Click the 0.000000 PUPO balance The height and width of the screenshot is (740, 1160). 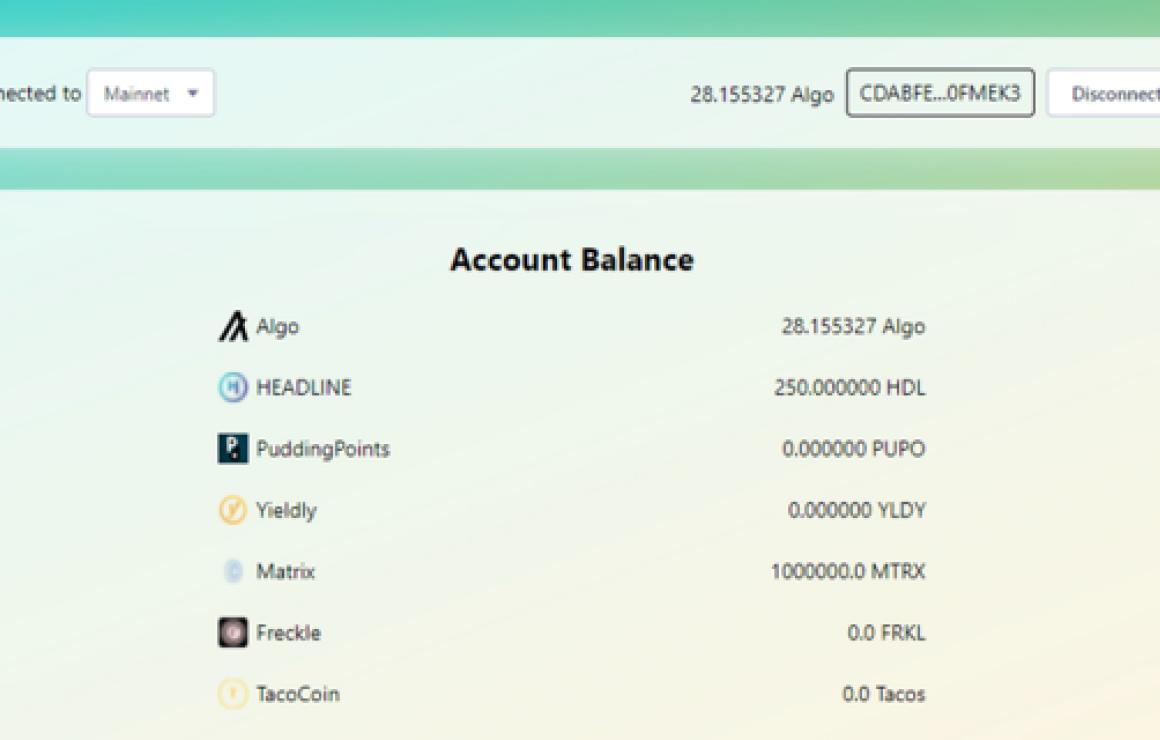point(854,449)
